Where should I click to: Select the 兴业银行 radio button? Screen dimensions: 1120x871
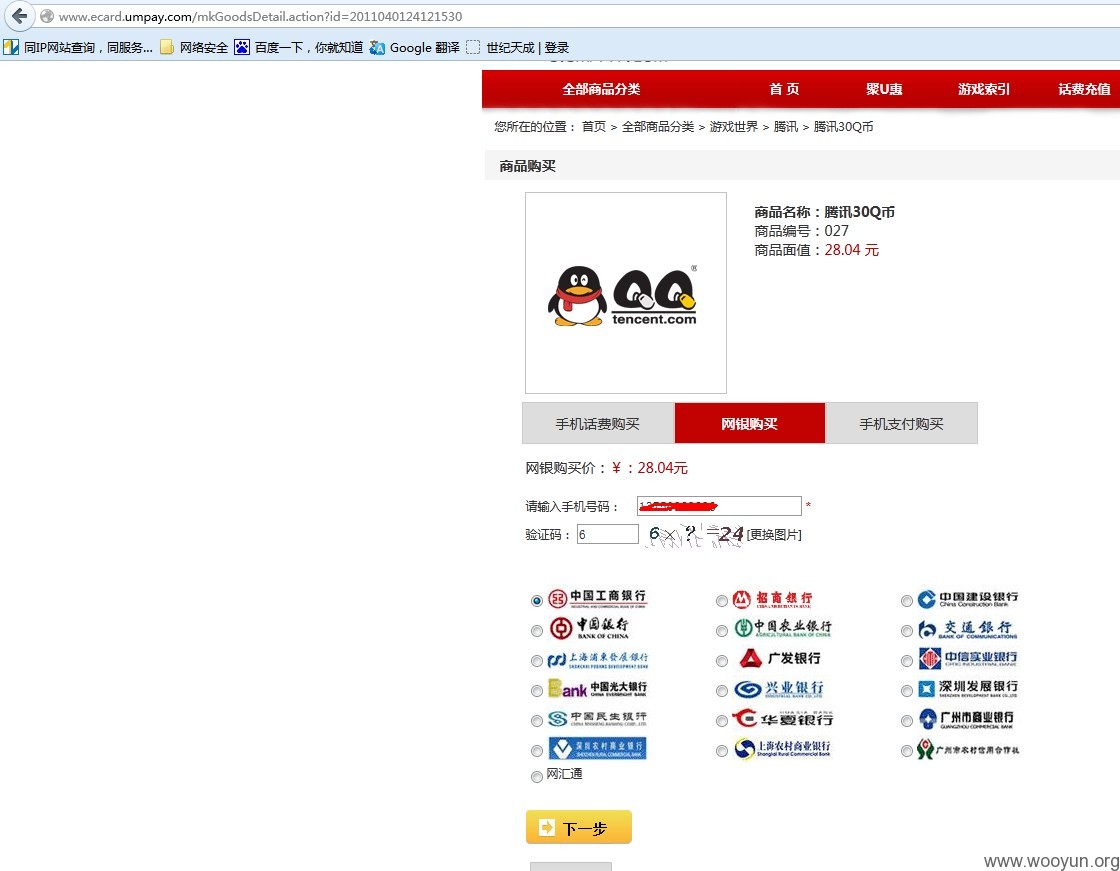(721, 691)
